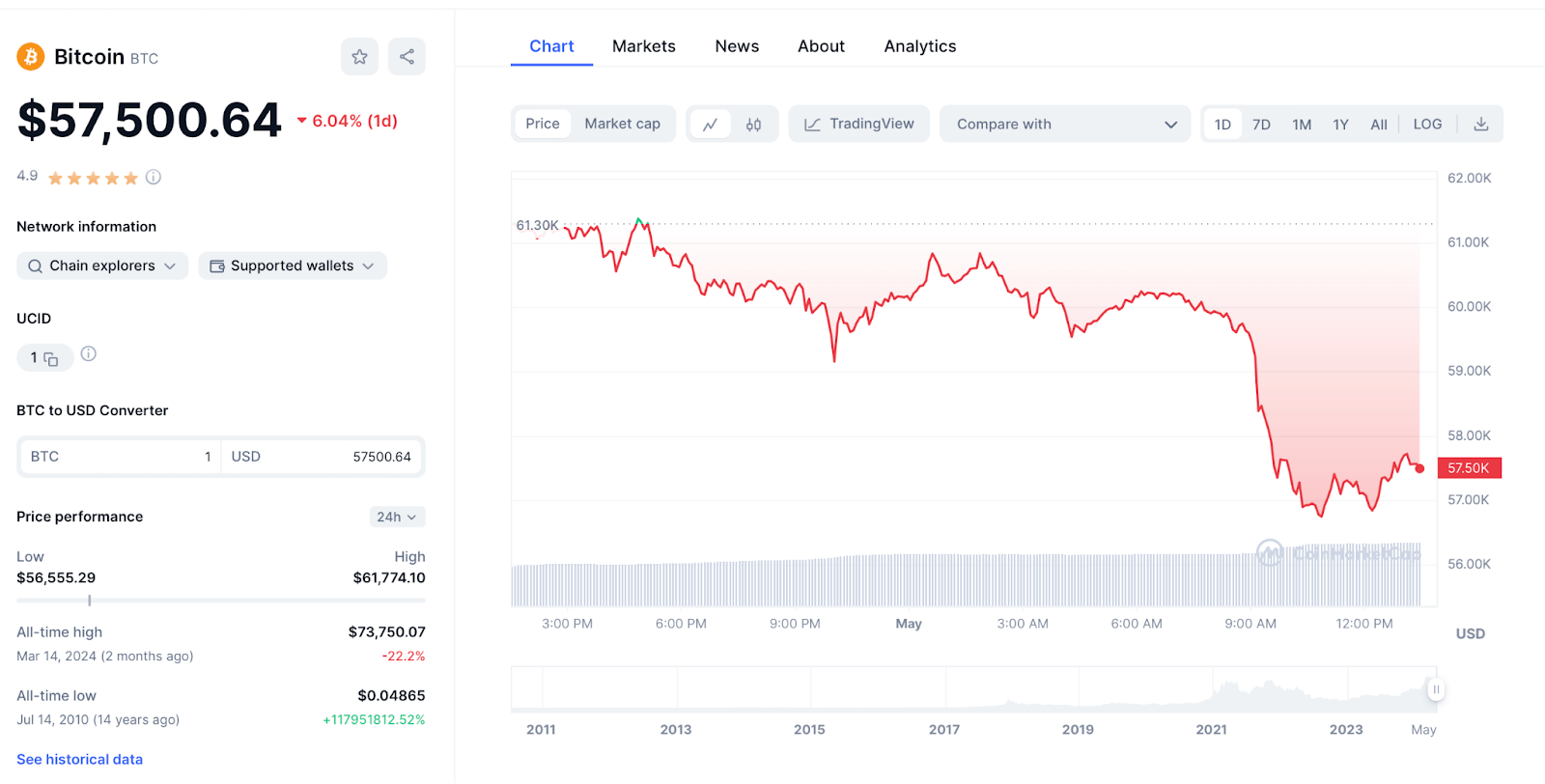
Task: Click the 24h Low value $56,555.29
Action: 56,578
